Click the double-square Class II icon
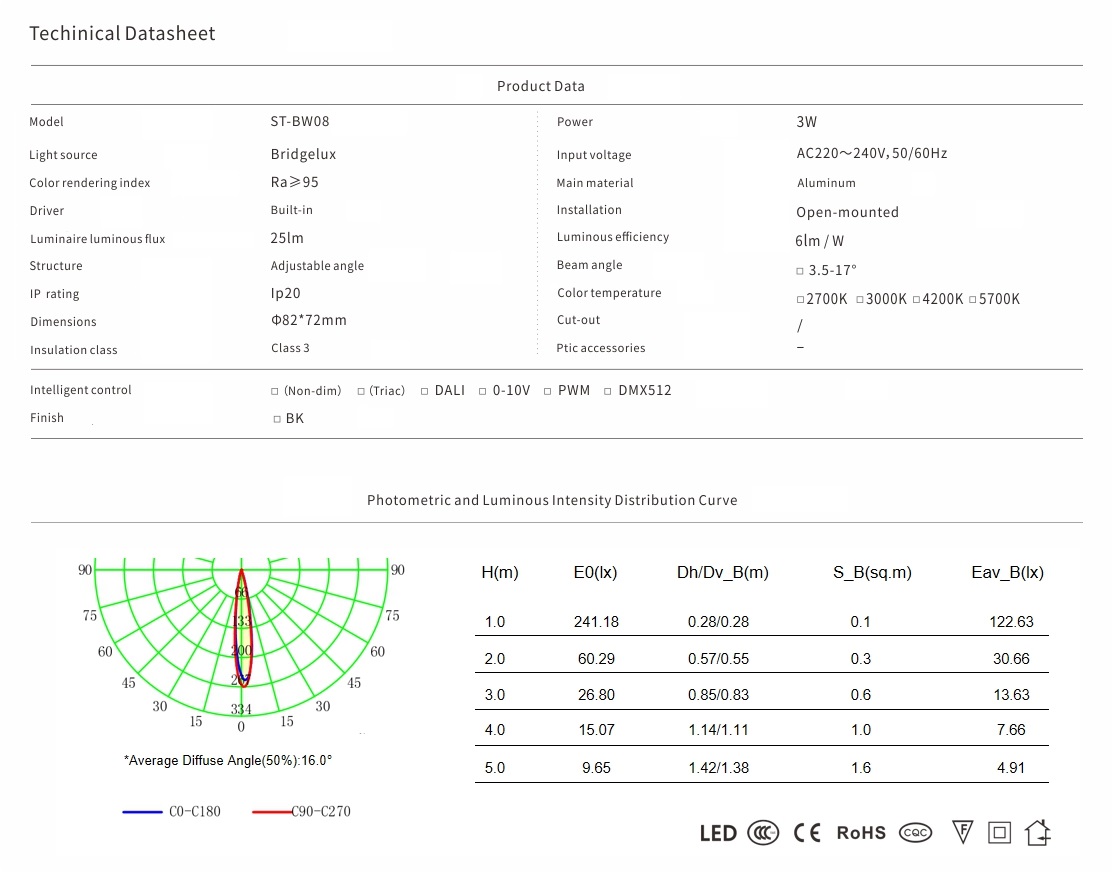 point(999,832)
